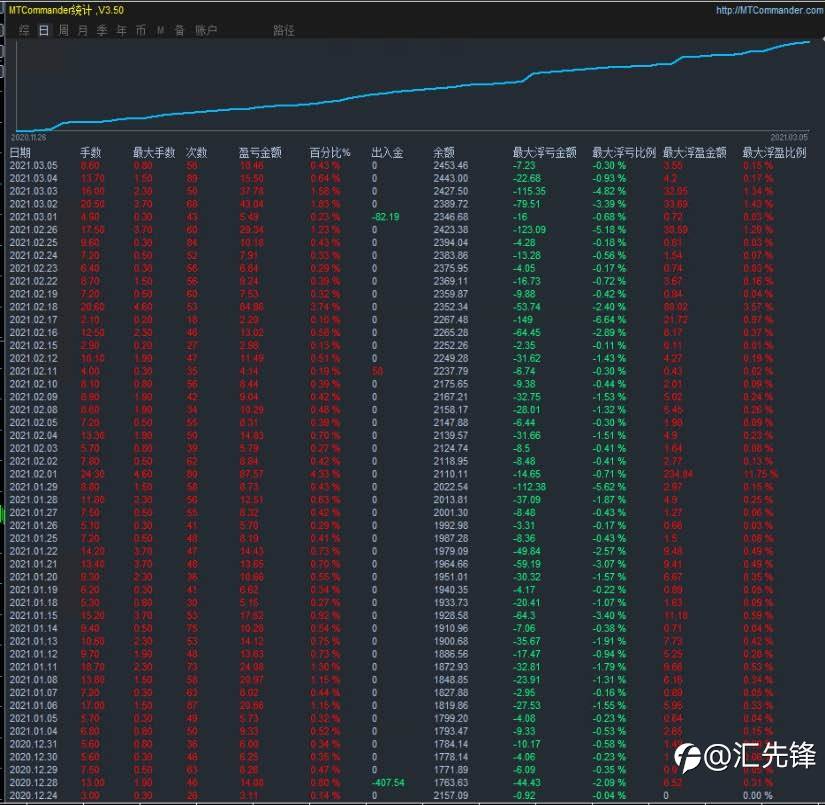Select the 2021.02.01 date row

click(33, 474)
